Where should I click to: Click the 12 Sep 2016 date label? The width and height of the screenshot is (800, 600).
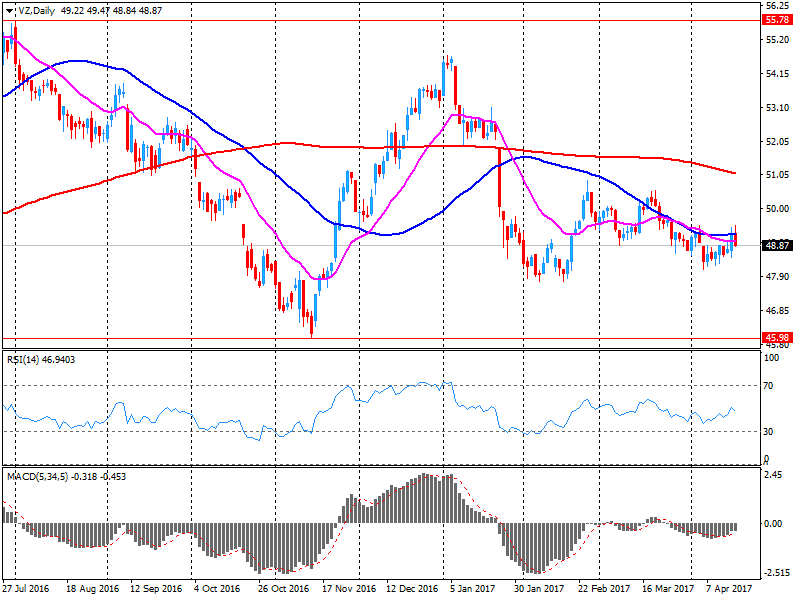156,588
